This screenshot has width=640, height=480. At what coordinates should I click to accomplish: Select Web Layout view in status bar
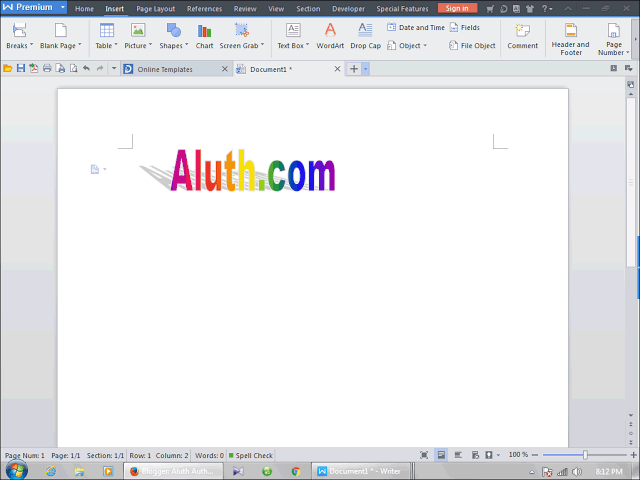475,455
